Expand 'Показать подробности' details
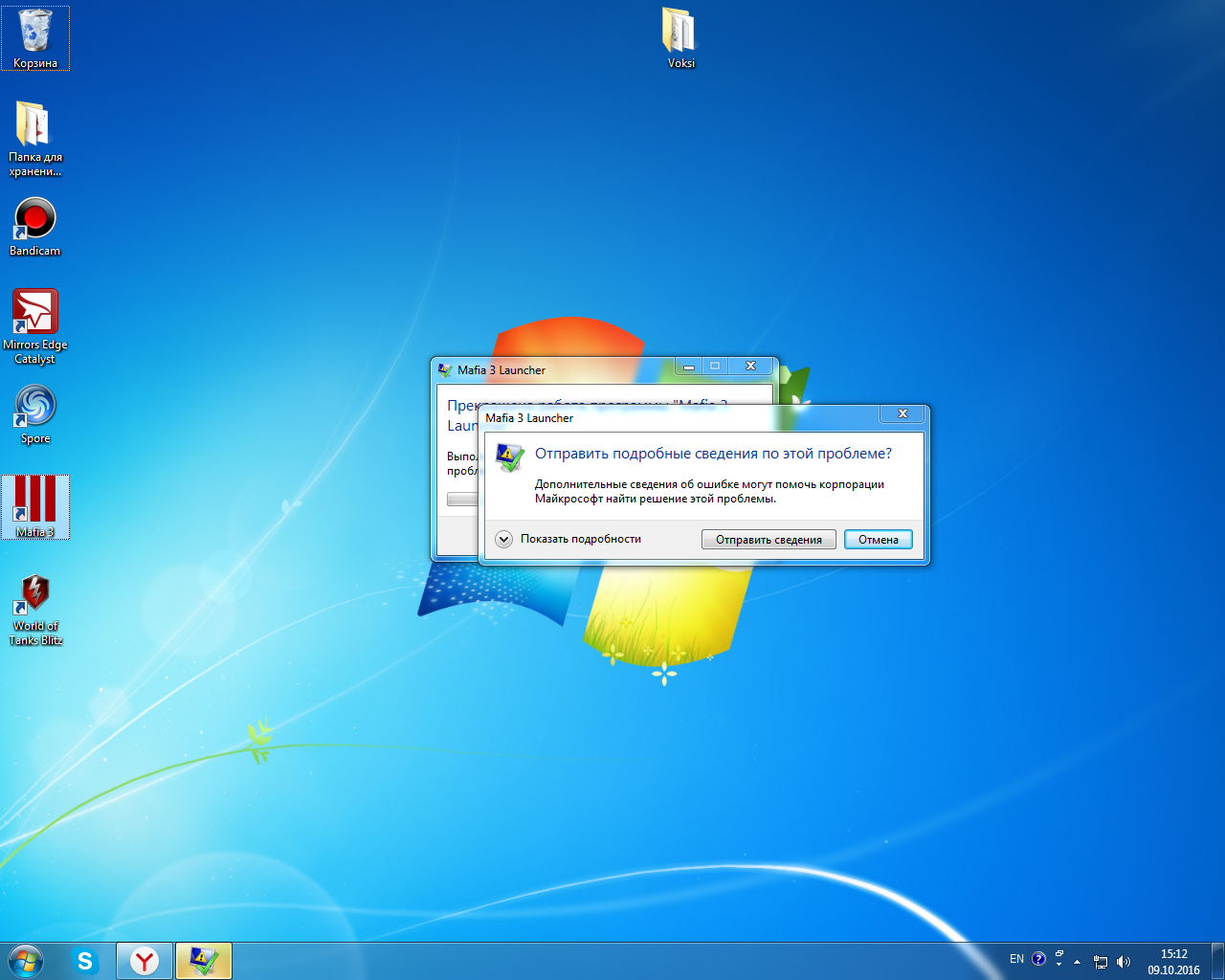Screen dimensions: 1225x980 pyautogui.click(x=568, y=539)
